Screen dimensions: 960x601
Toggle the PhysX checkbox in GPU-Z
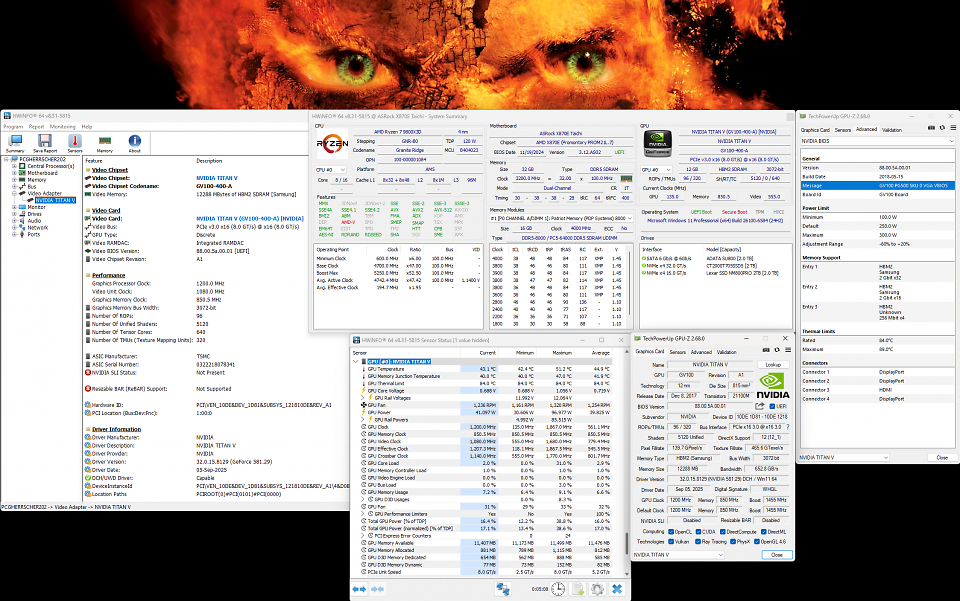pos(732,542)
